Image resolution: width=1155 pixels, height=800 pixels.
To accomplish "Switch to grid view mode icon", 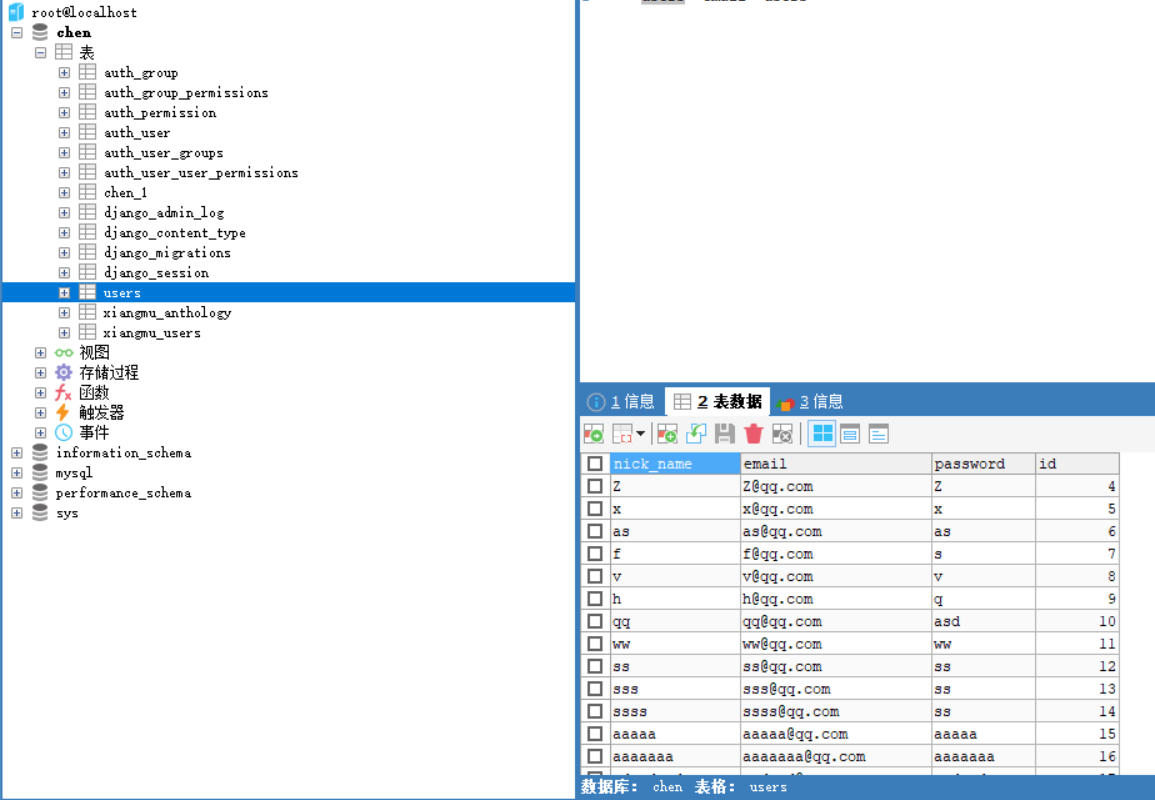I will click(822, 434).
